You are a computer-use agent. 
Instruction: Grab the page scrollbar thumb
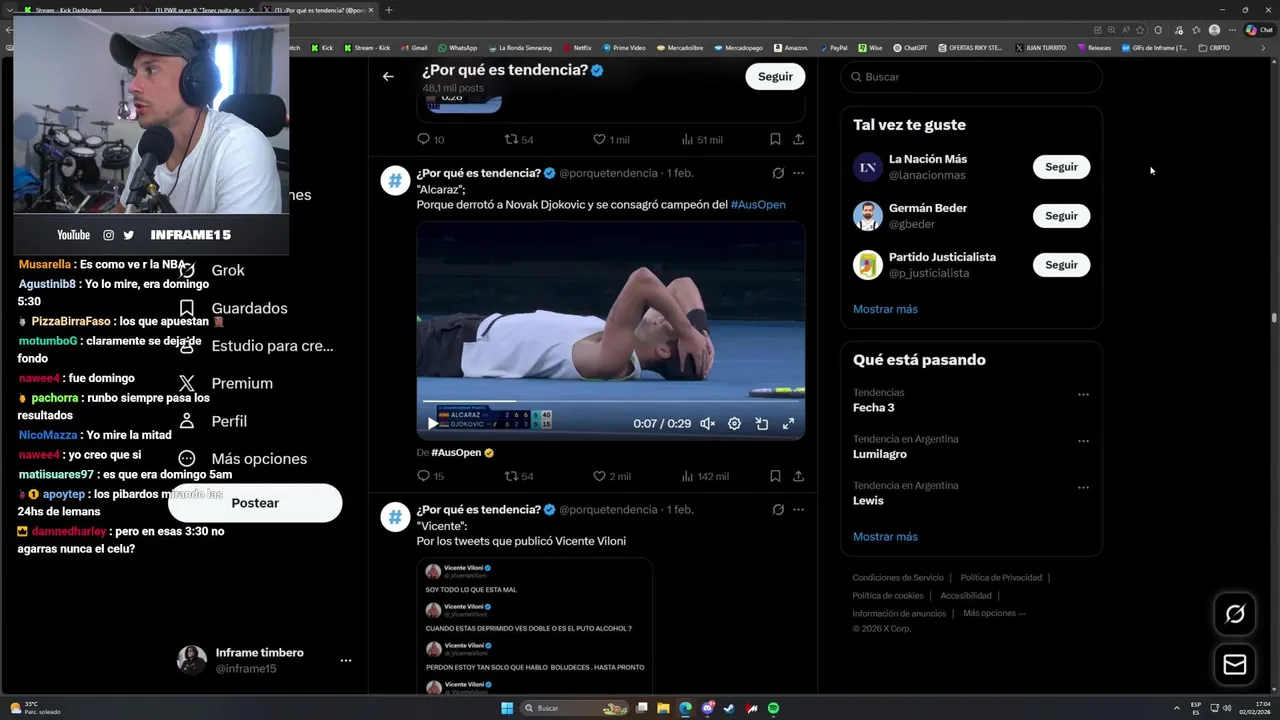tap(1274, 318)
